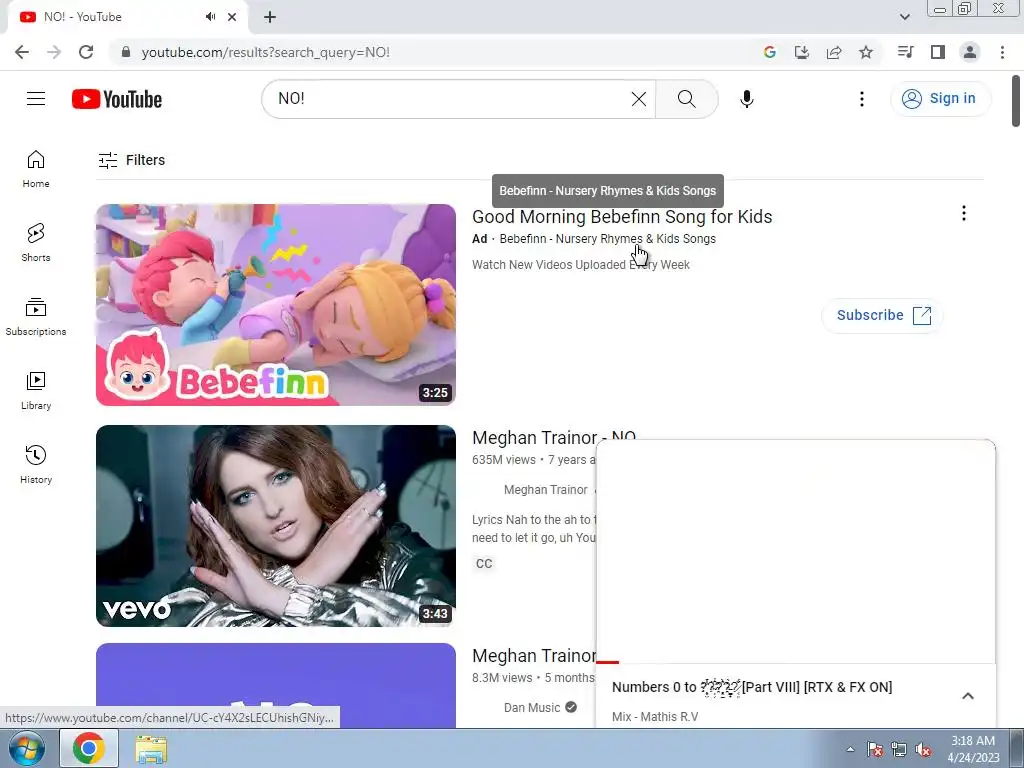1024x768 pixels.
Task: Open the Filters options
Action: point(131,160)
